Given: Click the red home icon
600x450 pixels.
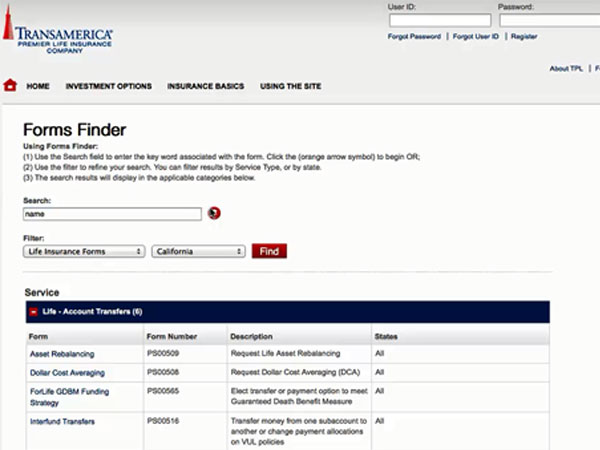Looking at the screenshot, I should [x=10, y=86].
